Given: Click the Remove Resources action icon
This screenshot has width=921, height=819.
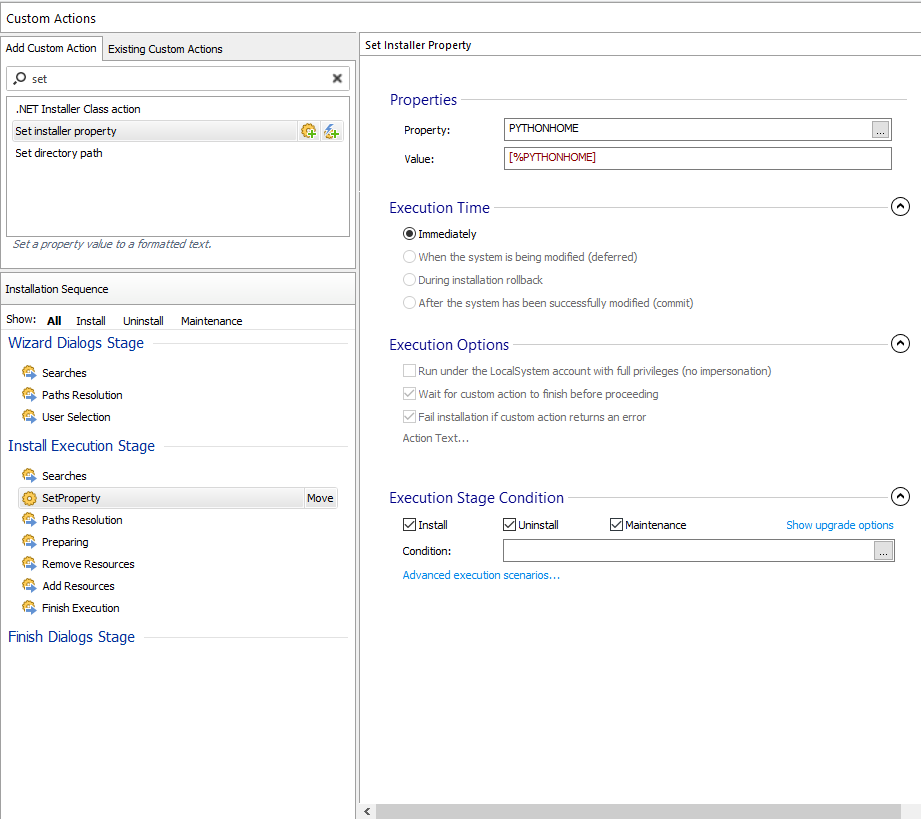Looking at the screenshot, I should [x=29, y=564].
